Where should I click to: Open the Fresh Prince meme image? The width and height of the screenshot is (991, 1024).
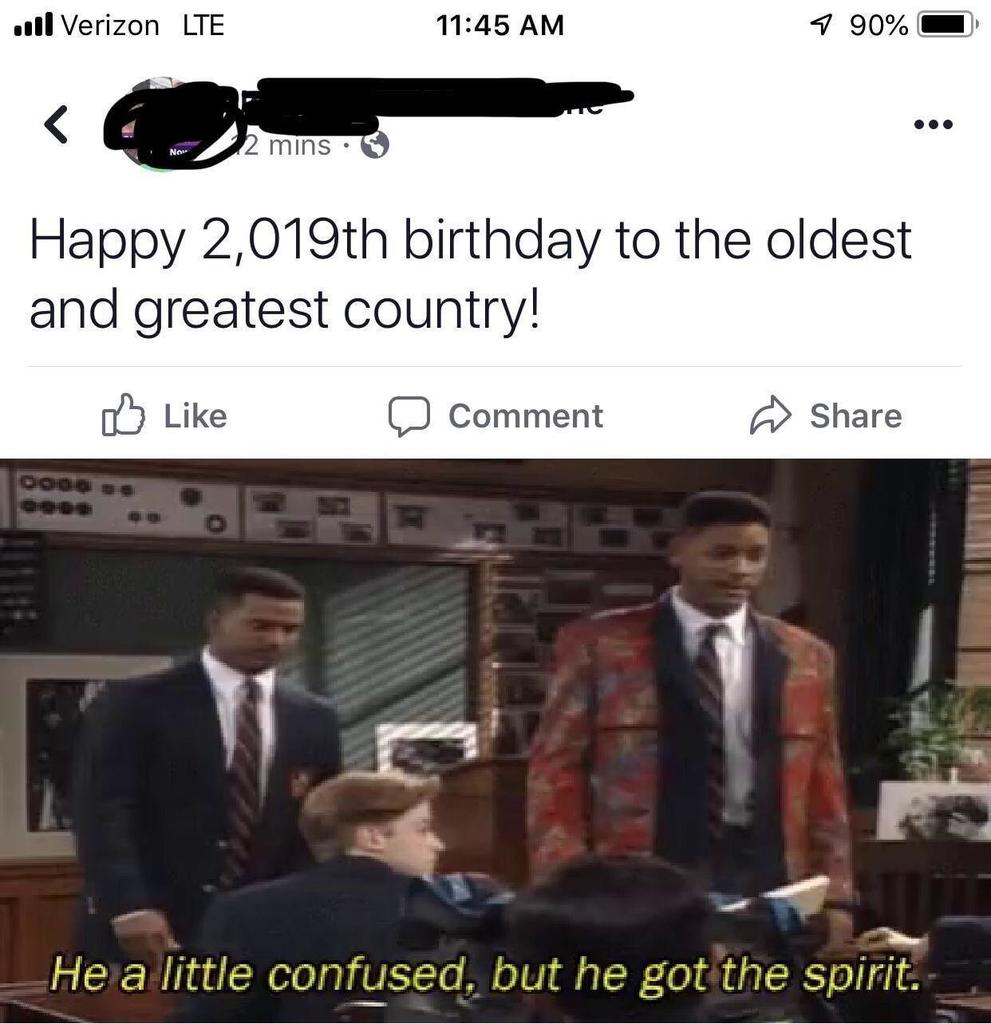(x=495, y=741)
